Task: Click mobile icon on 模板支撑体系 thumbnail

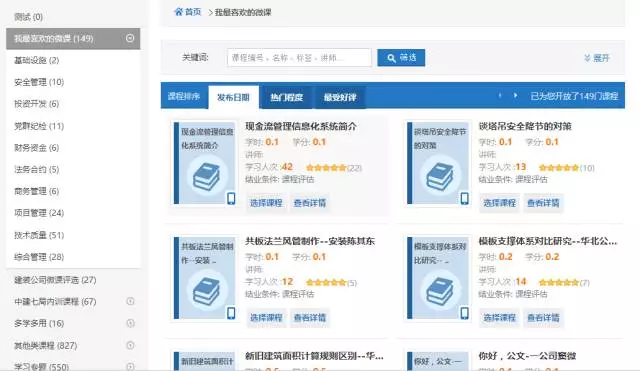Action: (x=464, y=313)
